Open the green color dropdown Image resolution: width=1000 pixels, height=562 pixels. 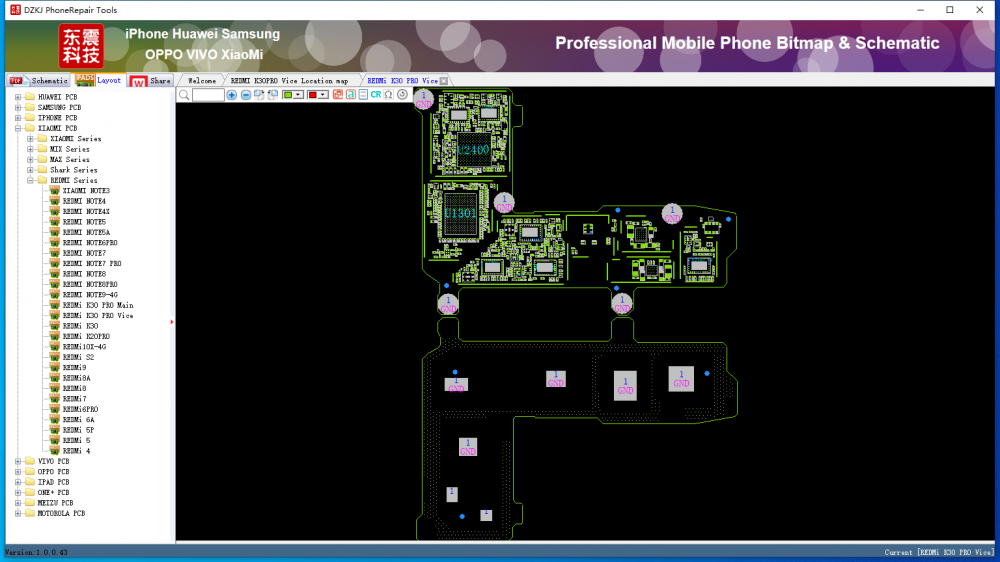click(x=299, y=95)
